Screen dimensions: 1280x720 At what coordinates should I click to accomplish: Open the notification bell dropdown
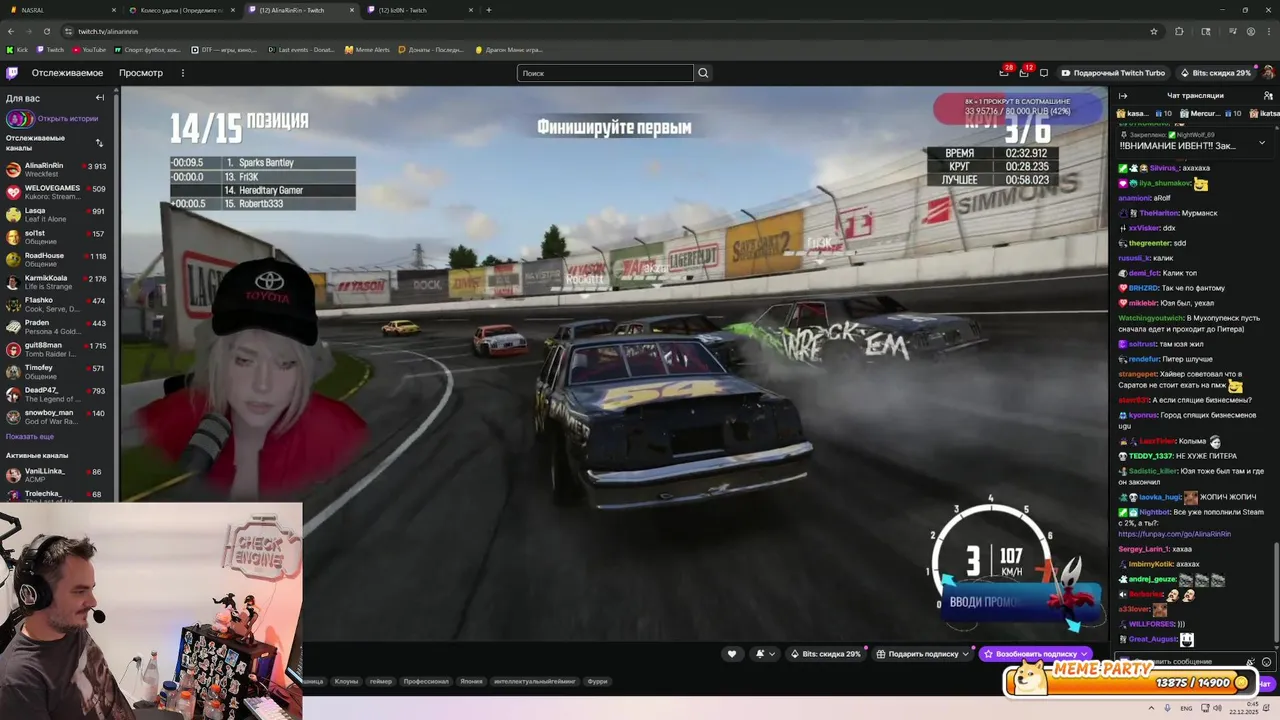pyautogui.click(x=766, y=654)
